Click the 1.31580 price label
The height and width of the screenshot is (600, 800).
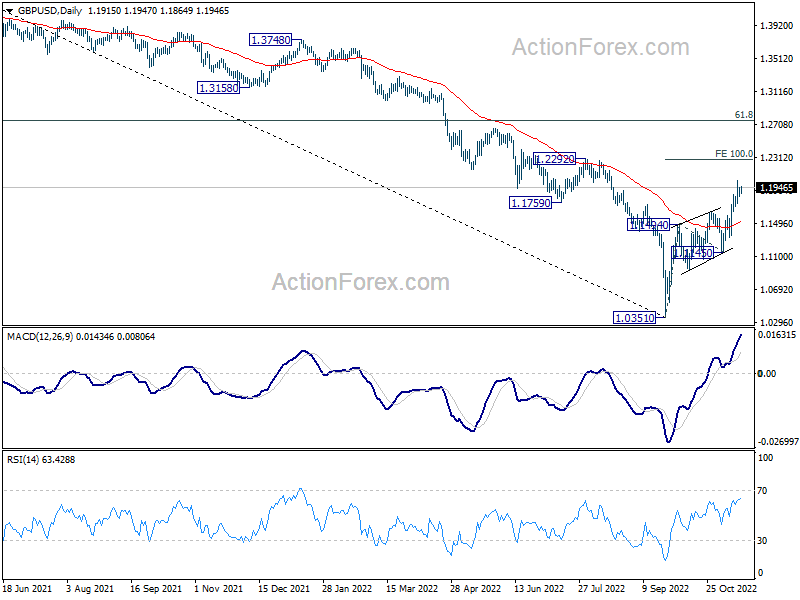(x=219, y=88)
